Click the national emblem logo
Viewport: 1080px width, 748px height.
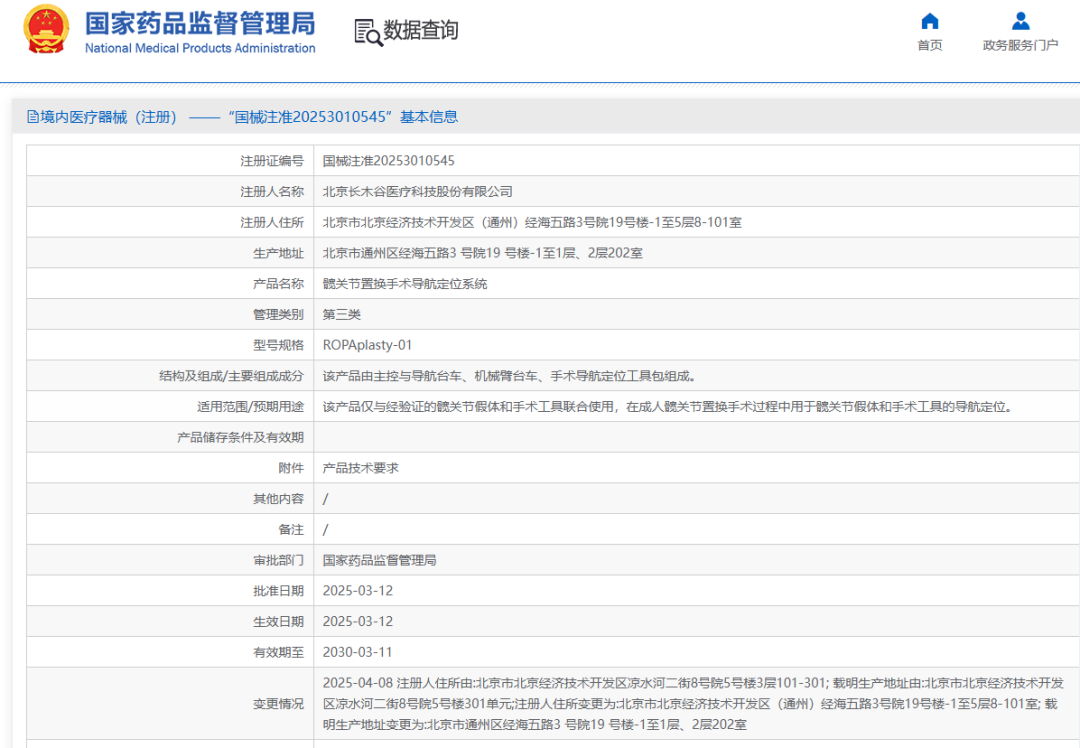[x=46, y=29]
